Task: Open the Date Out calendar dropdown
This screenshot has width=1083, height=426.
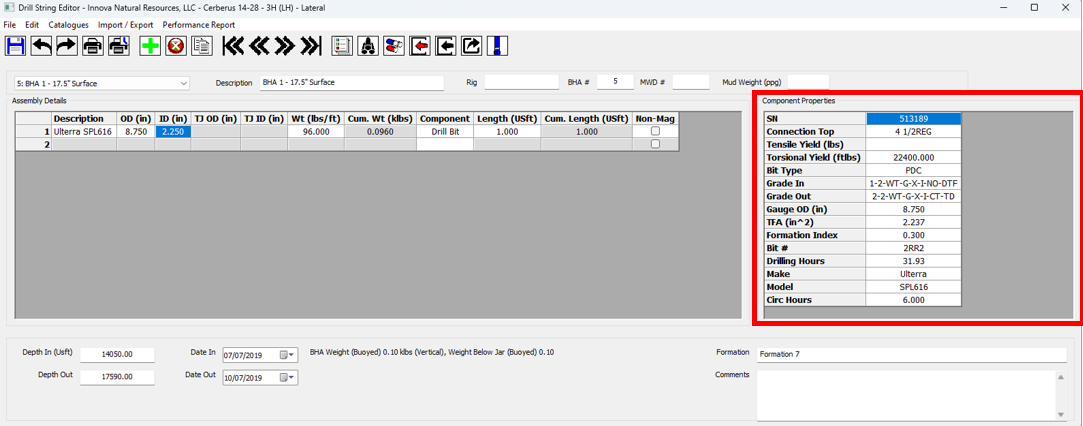Action: (x=287, y=377)
